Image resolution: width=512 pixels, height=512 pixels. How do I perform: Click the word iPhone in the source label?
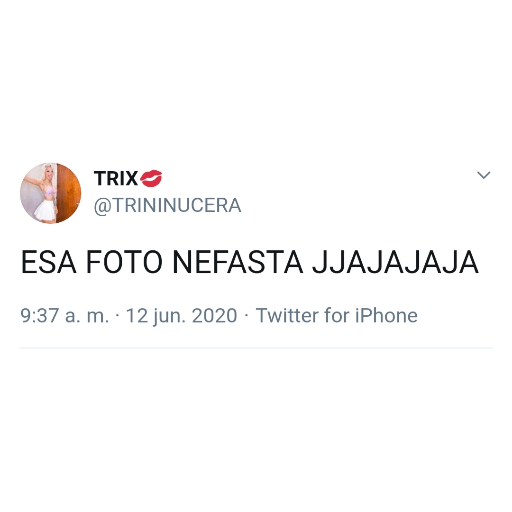tap(386, 315)
